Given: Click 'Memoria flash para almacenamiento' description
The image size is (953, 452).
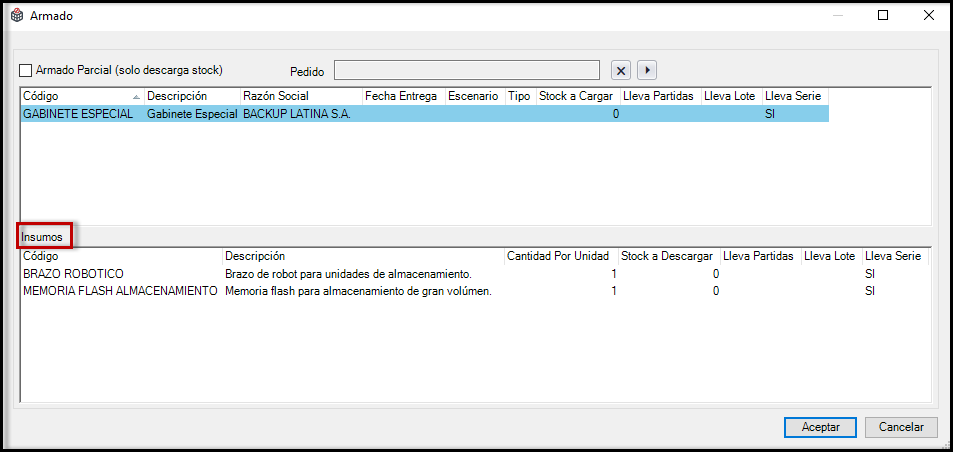Looking at the screenshot, I should click(x=358, y=291).
